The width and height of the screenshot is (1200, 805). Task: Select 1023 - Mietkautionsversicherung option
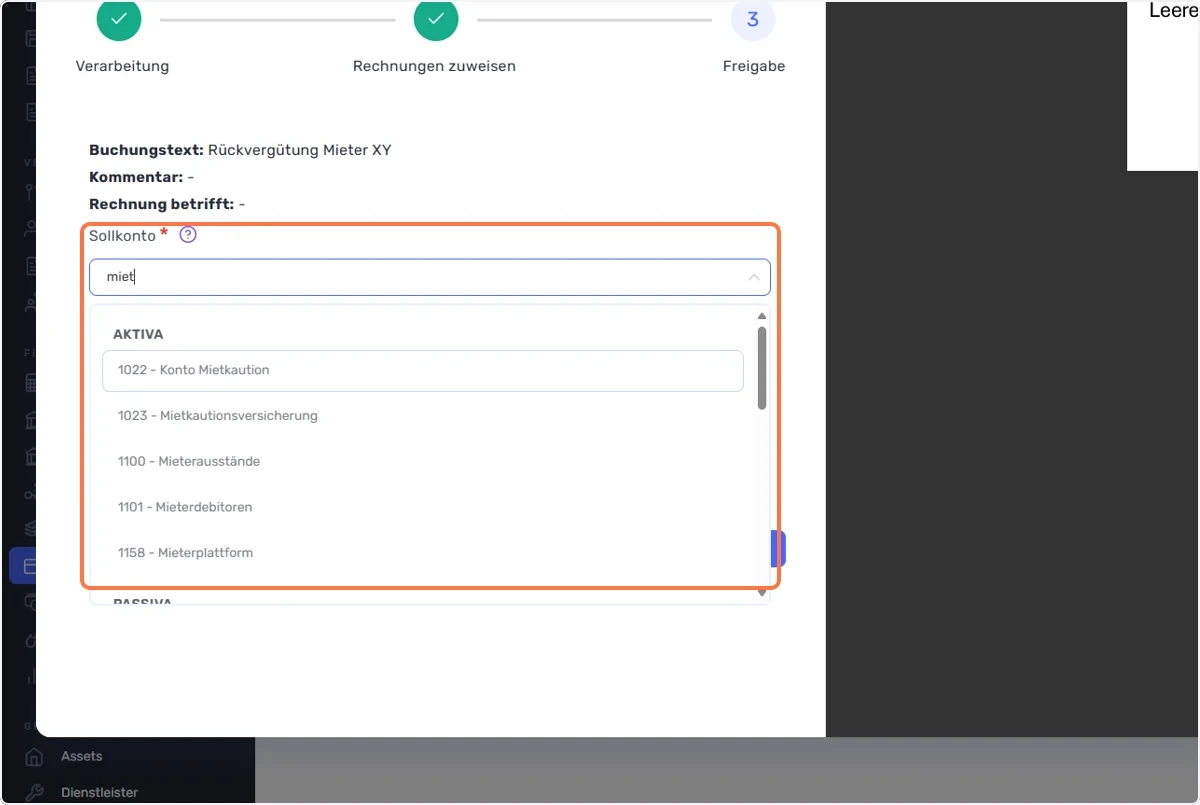(x=423, y=416)
